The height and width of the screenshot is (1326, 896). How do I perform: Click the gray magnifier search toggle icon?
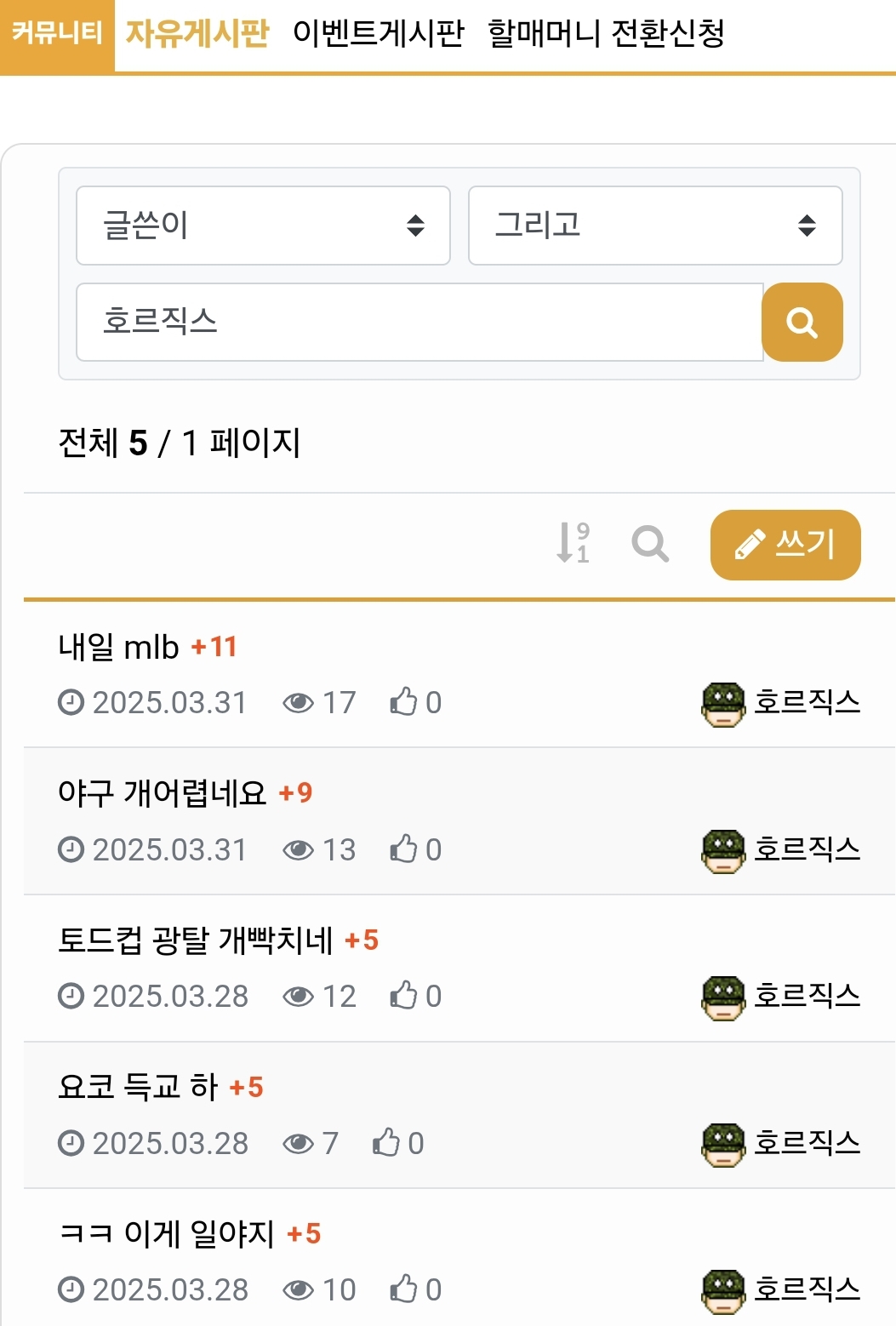pyautogui.click(x=650, y=543)
